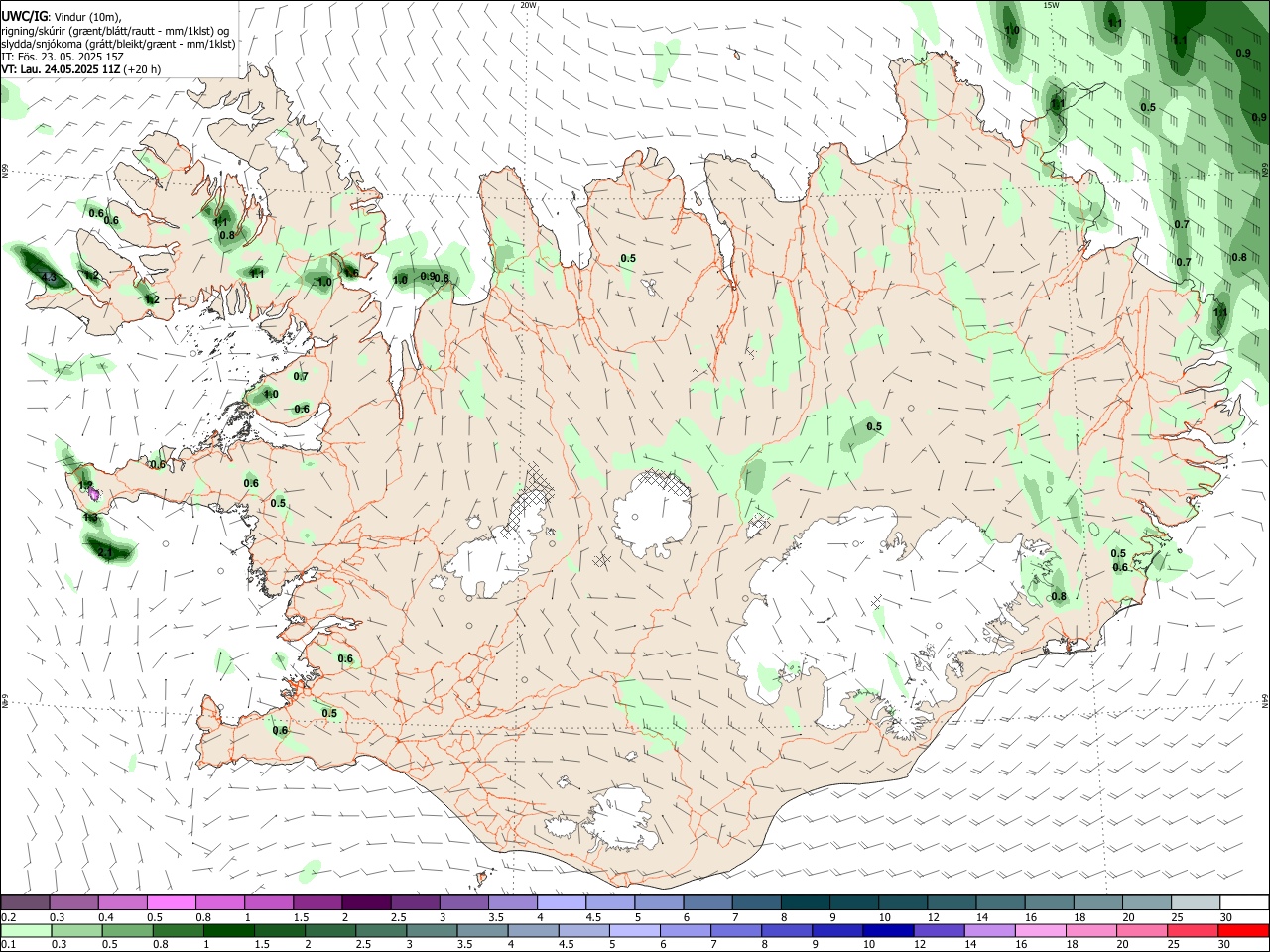
Task: Pick the upper-scale swatch labeled 3
Action: pyautogui.click(x=464, y=902)
